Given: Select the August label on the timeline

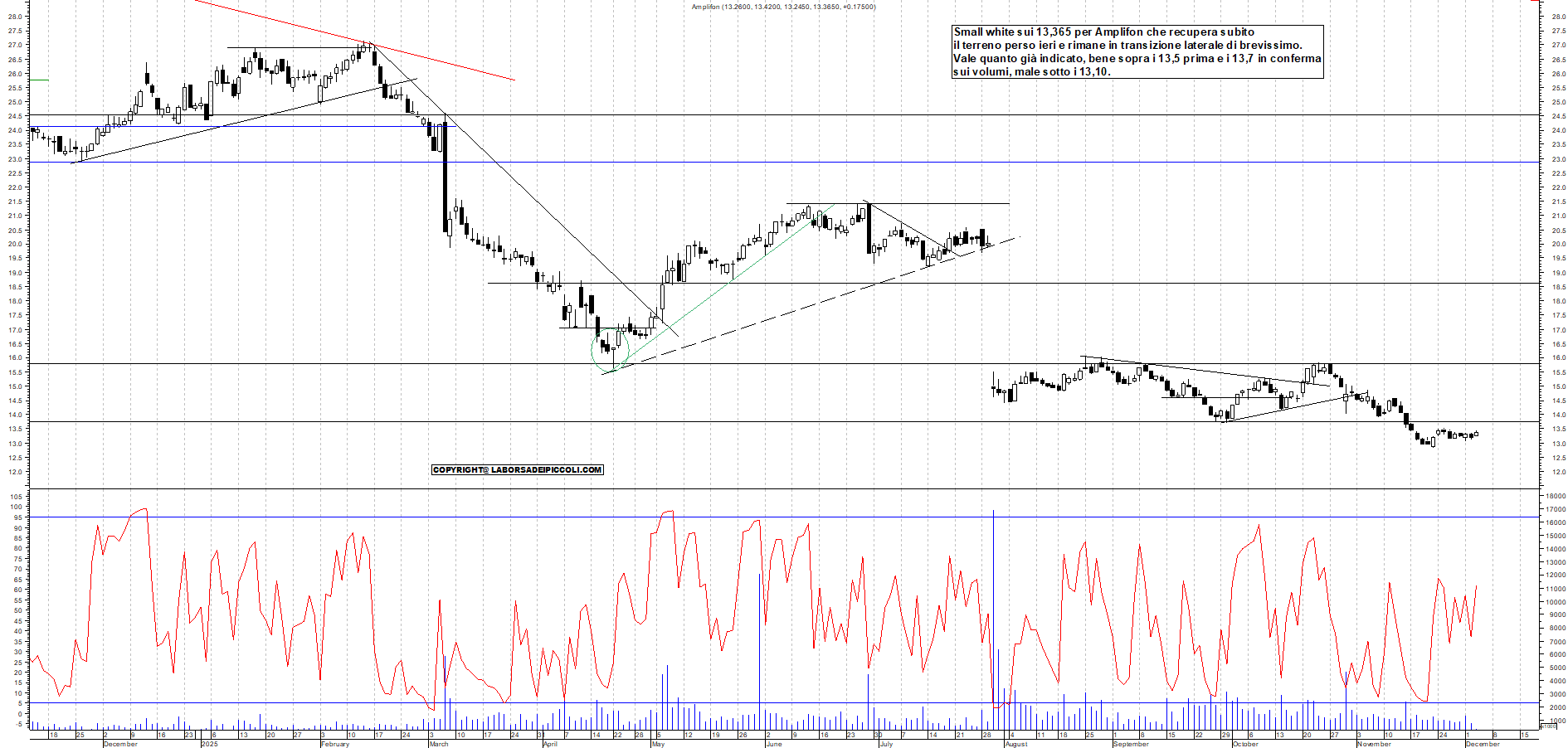Looking at the screenshot, I should (1014, 744).
